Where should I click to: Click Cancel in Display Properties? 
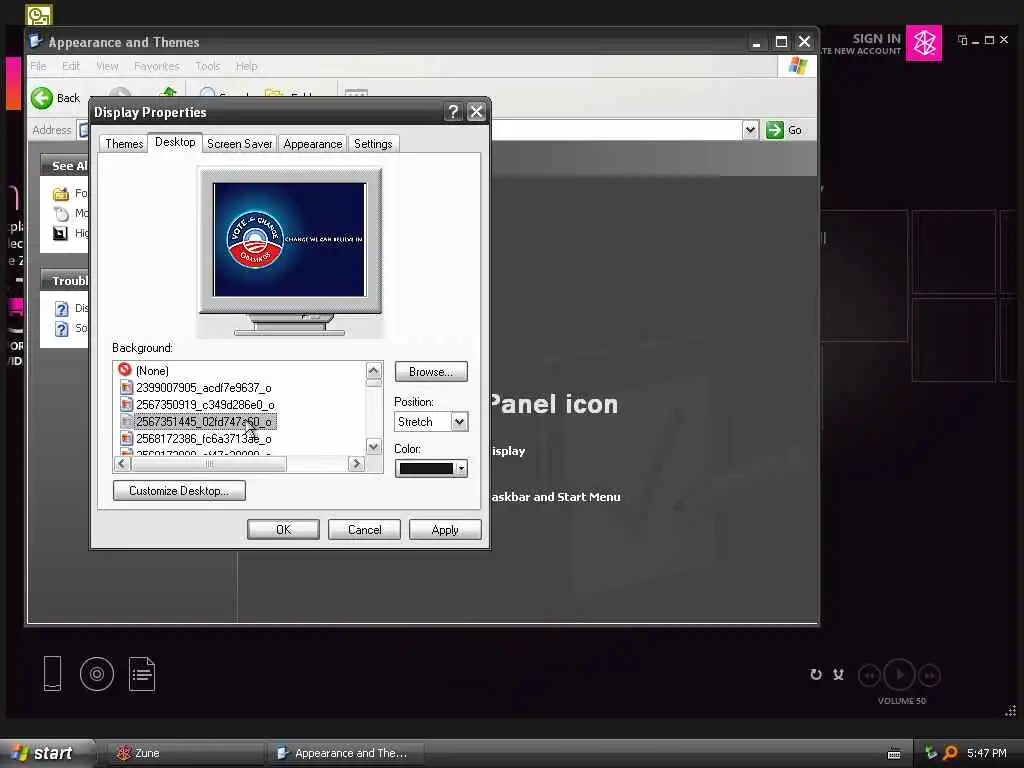point(364,530)
